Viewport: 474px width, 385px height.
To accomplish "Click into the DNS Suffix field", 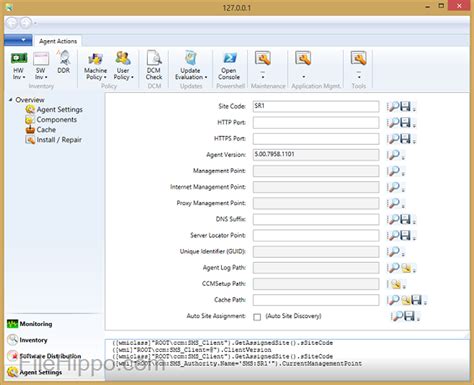I will [x=316, y=219].
